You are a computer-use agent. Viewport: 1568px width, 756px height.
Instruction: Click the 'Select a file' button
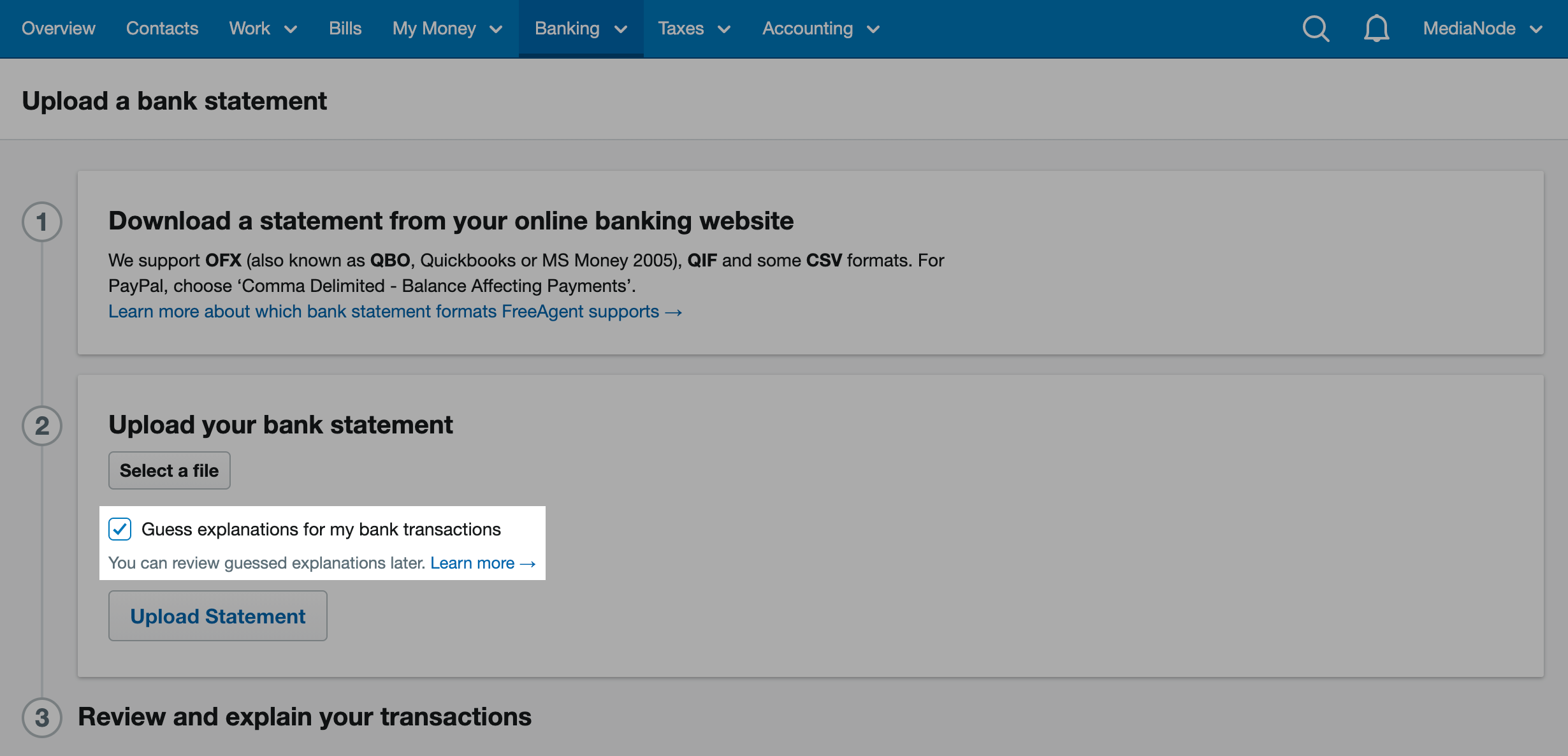click(x=168, y=470)
